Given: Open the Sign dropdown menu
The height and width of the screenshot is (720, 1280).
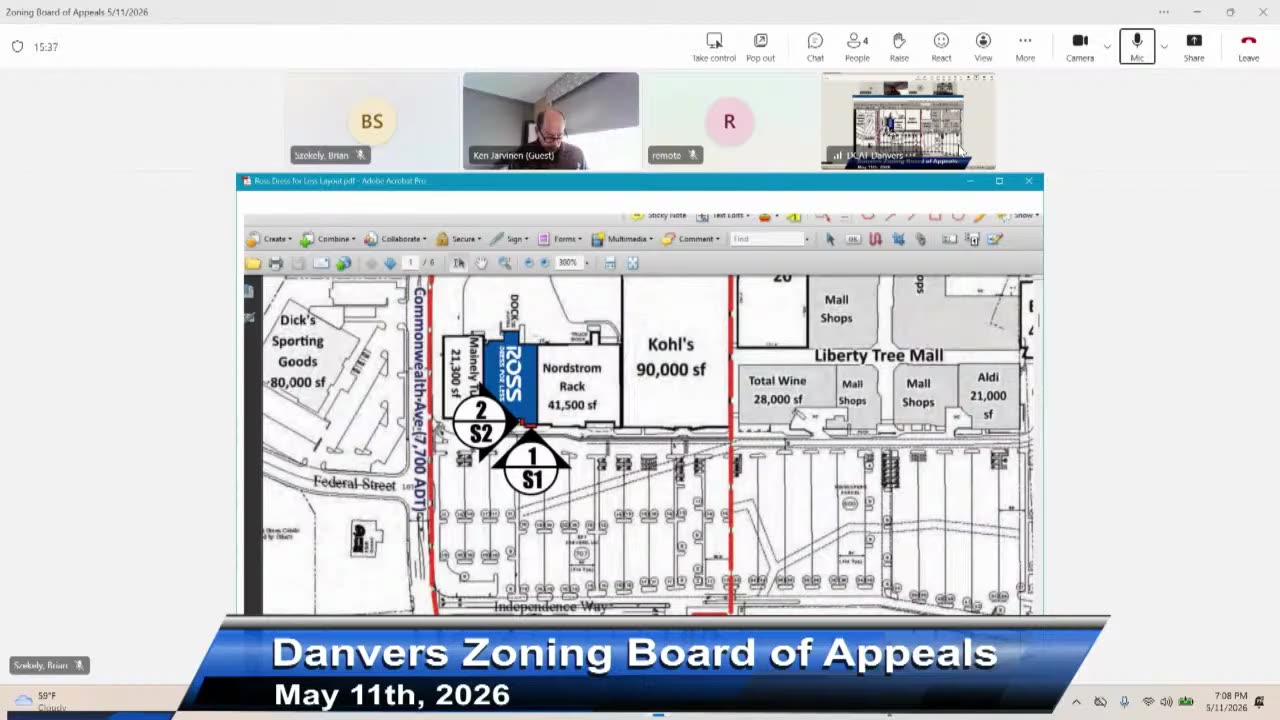Looking at the screenshot, I should coord(510,239).
